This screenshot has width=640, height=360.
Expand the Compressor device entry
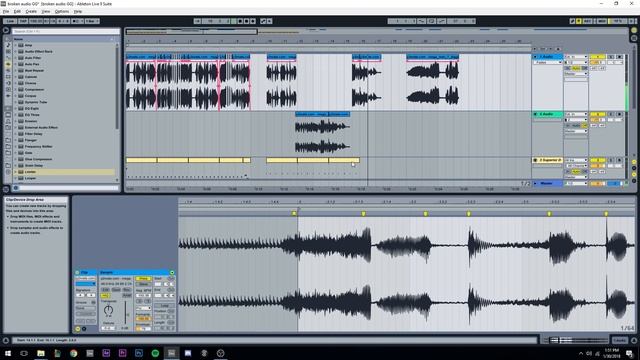coord(16,89)
